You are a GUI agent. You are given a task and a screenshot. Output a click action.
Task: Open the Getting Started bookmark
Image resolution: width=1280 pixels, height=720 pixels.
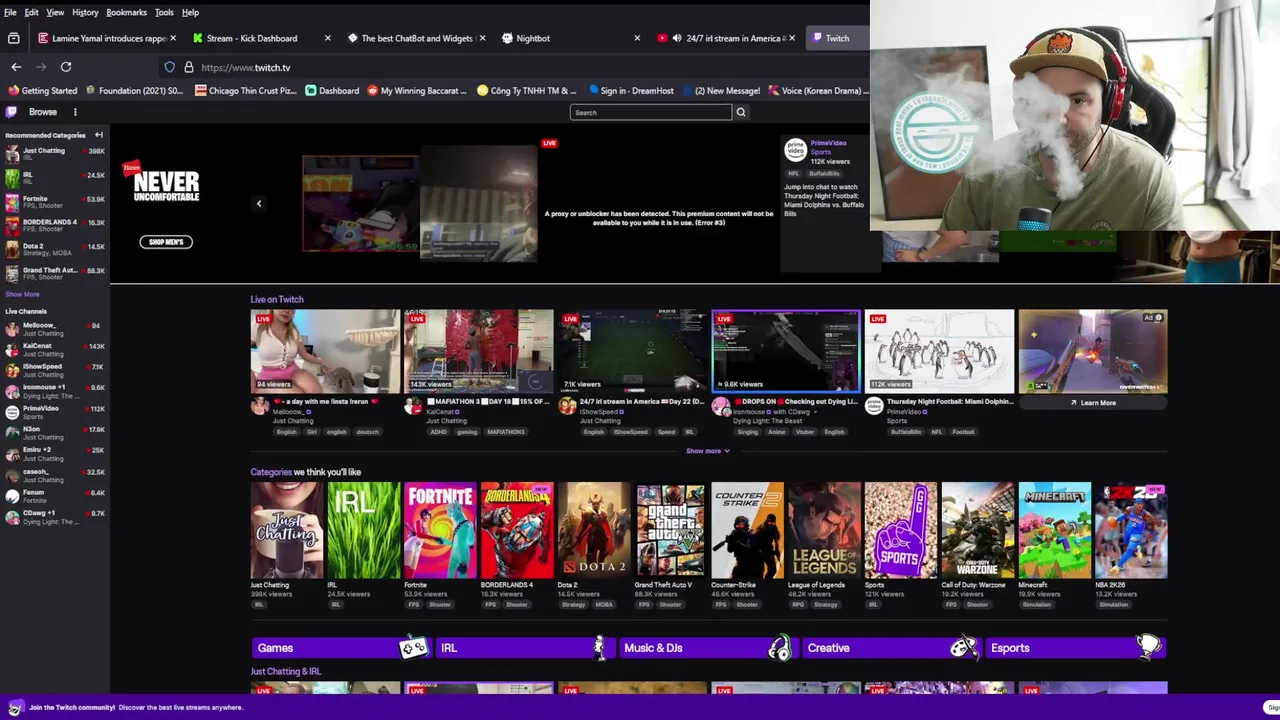point(42,90)
